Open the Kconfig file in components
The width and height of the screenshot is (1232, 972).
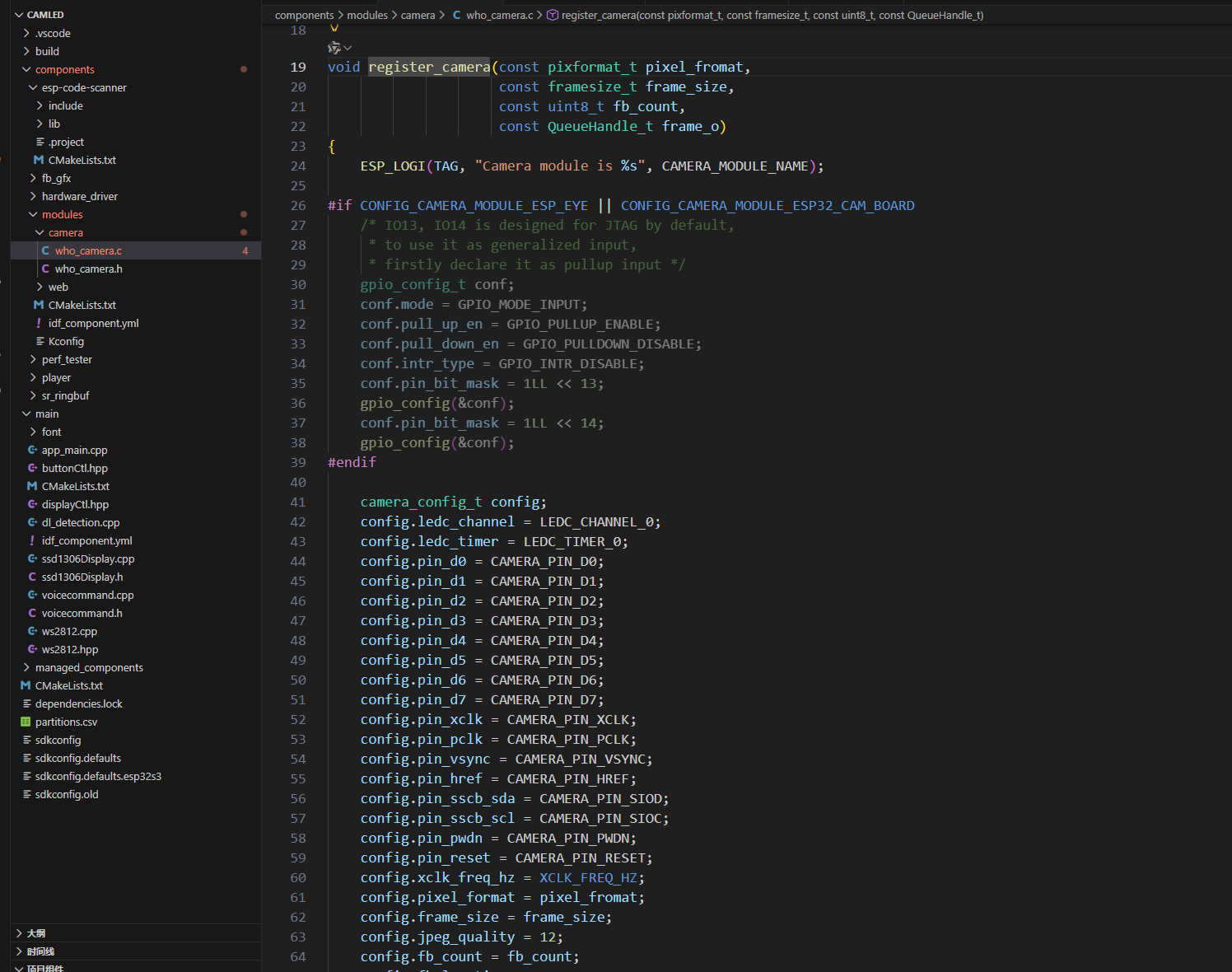pos(66,342)
